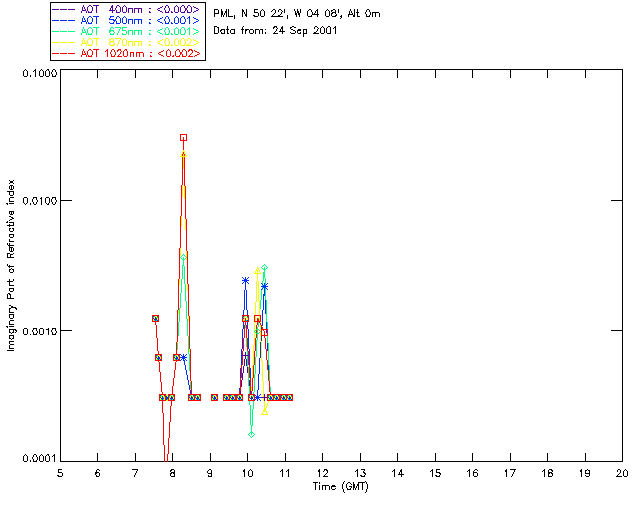Click the 'Imaginary Part of Refractive index' axis title
This screenshot has width=640, height=512.
tap(11, 265)
